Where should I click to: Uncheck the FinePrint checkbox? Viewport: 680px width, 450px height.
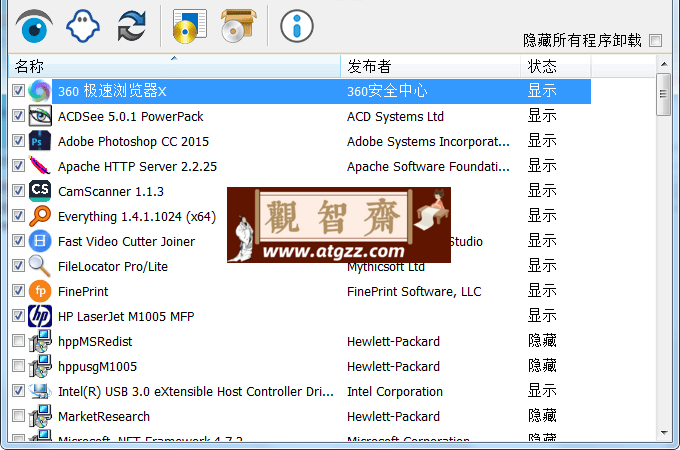pos(18,291)
